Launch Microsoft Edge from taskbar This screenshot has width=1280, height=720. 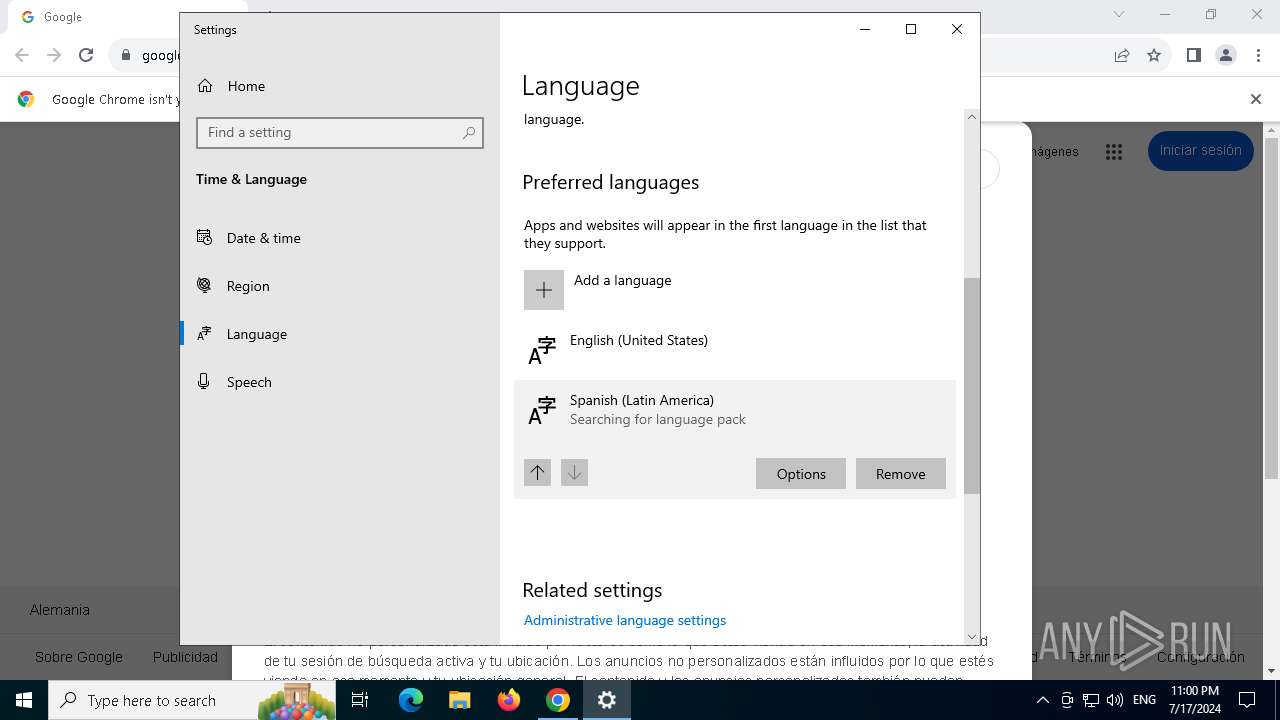point(411,700)
